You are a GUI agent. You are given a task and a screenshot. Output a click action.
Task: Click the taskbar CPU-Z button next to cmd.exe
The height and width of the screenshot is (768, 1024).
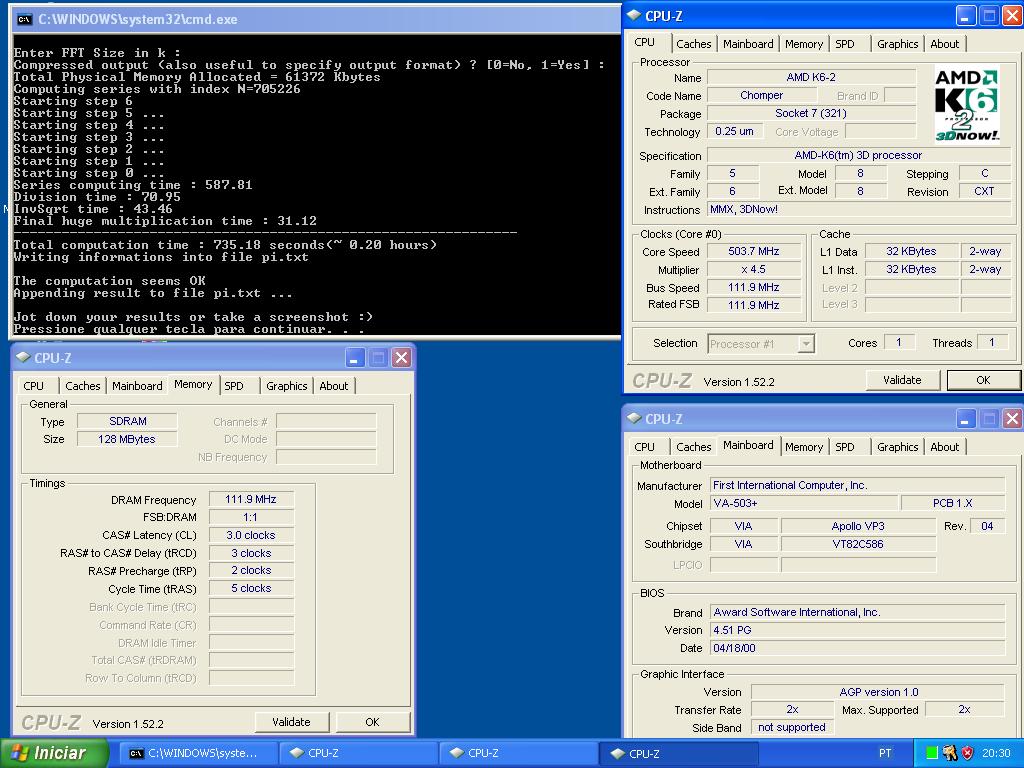[358, 753]
